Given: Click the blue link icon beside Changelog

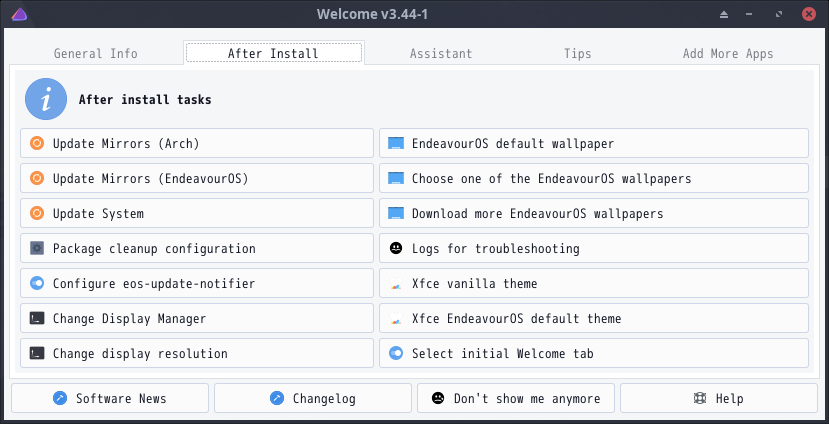Looking at the screenshot, I should click(277, 398).
